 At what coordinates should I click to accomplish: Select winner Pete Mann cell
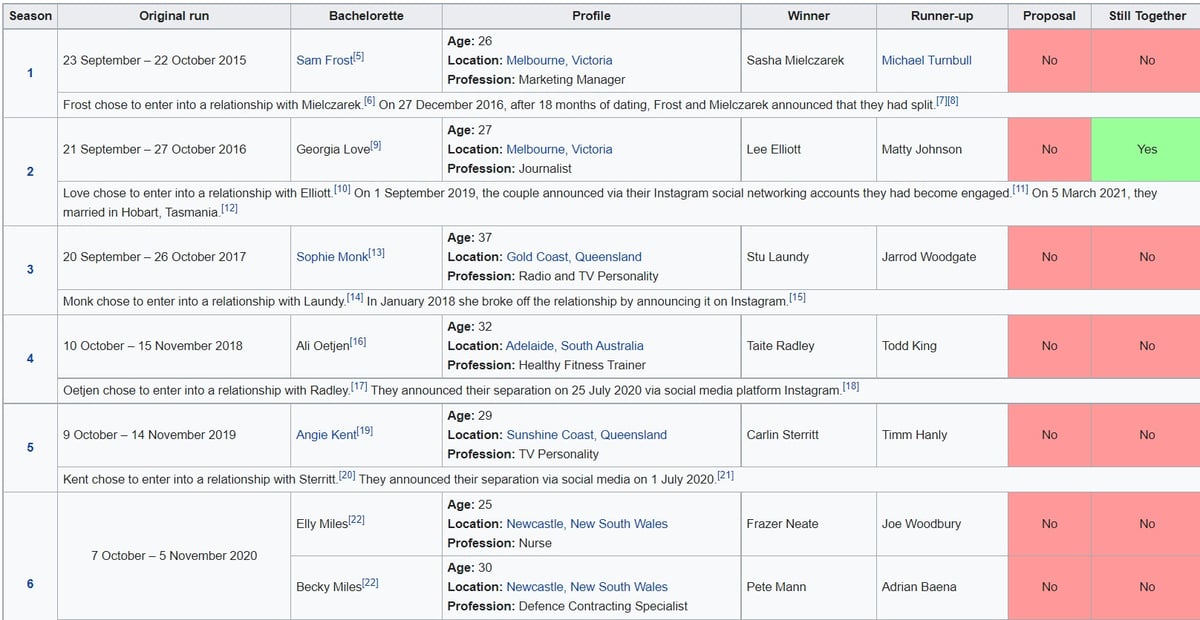pyautogui.click(x=808, y=587)
